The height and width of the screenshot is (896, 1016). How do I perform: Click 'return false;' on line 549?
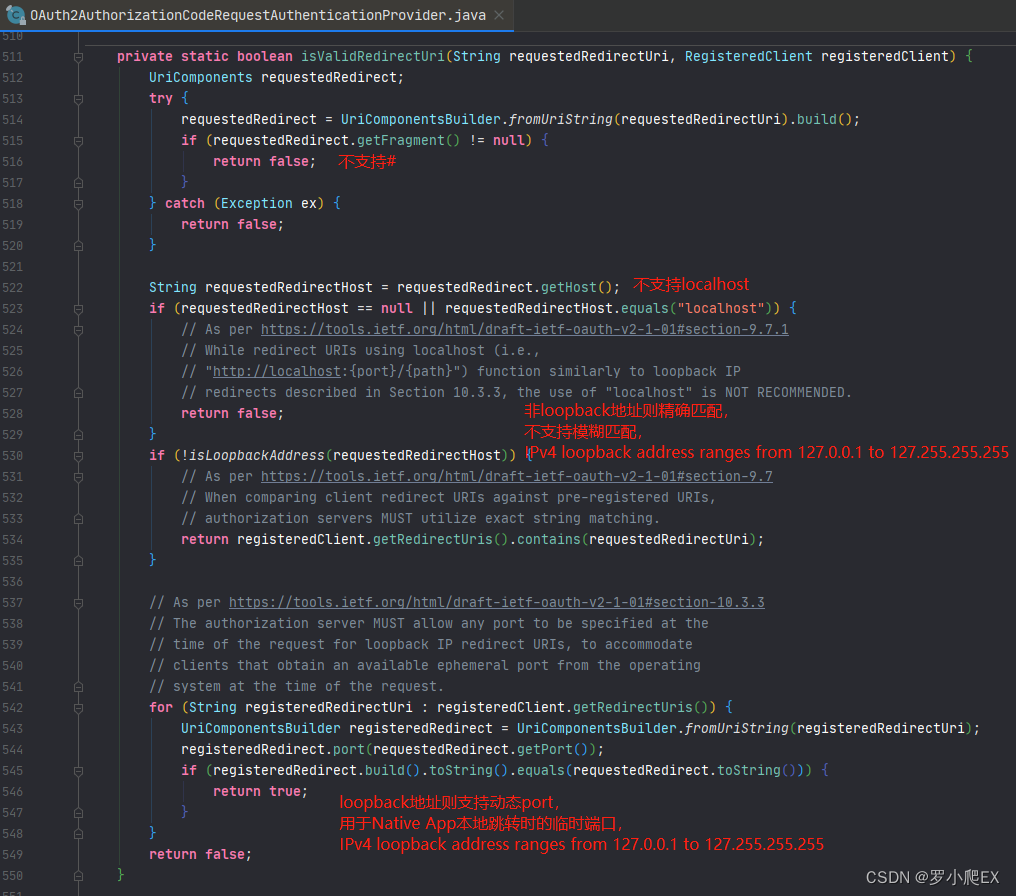pos(200,855)
